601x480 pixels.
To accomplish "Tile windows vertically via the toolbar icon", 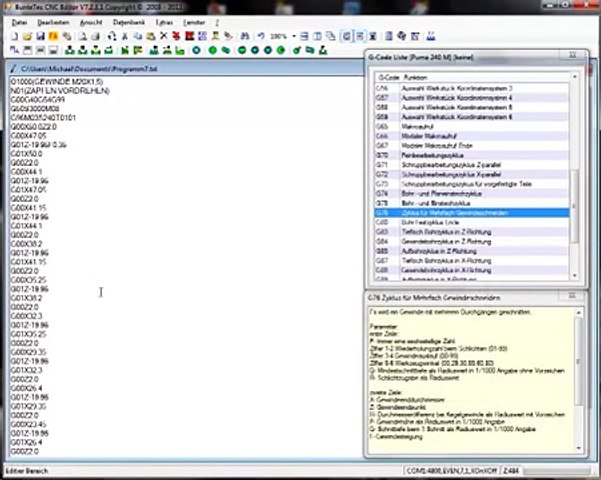I will [317, 36].
